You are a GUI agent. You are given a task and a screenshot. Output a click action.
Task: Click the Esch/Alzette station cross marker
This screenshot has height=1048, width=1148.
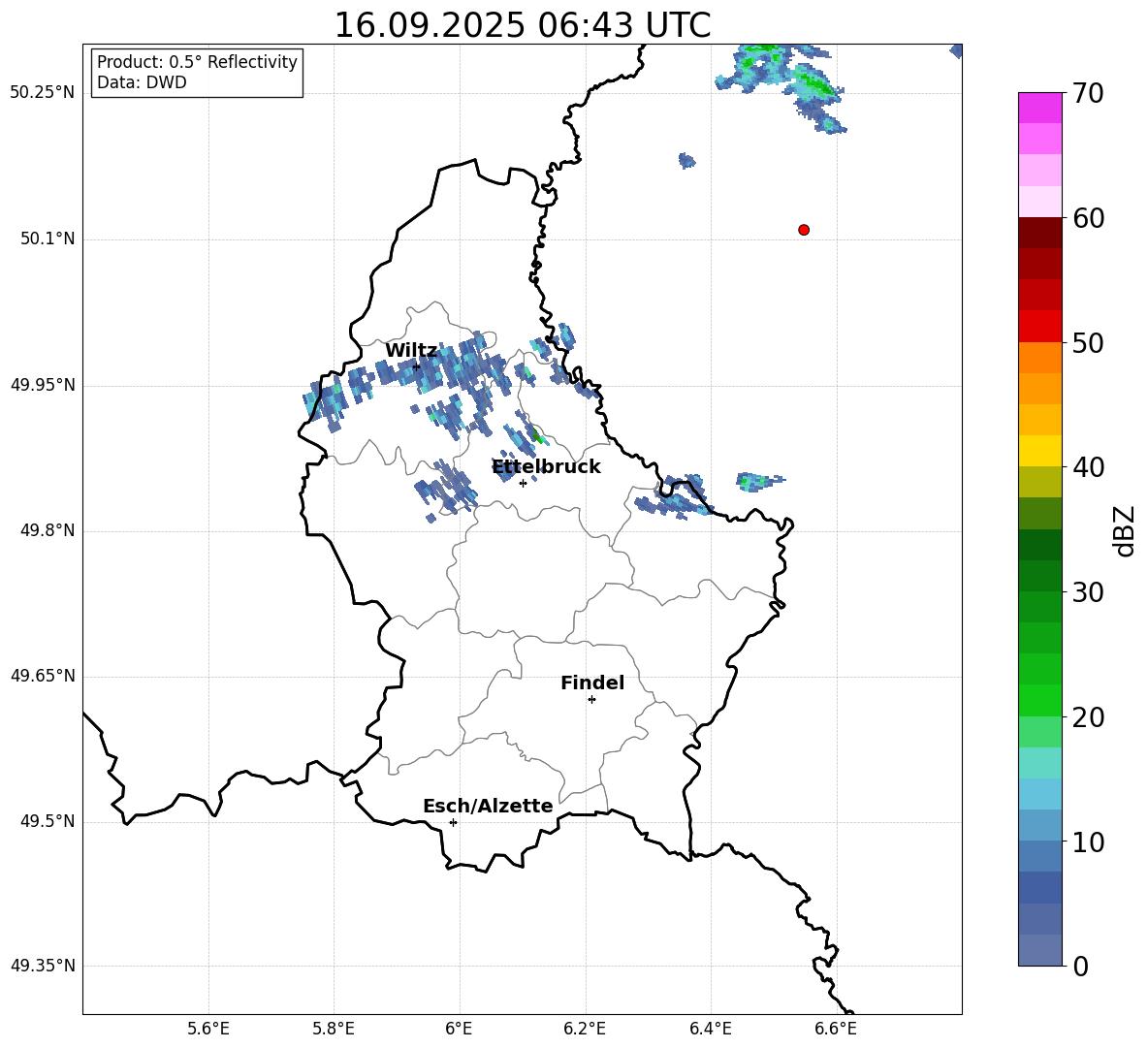pos(453,822)
